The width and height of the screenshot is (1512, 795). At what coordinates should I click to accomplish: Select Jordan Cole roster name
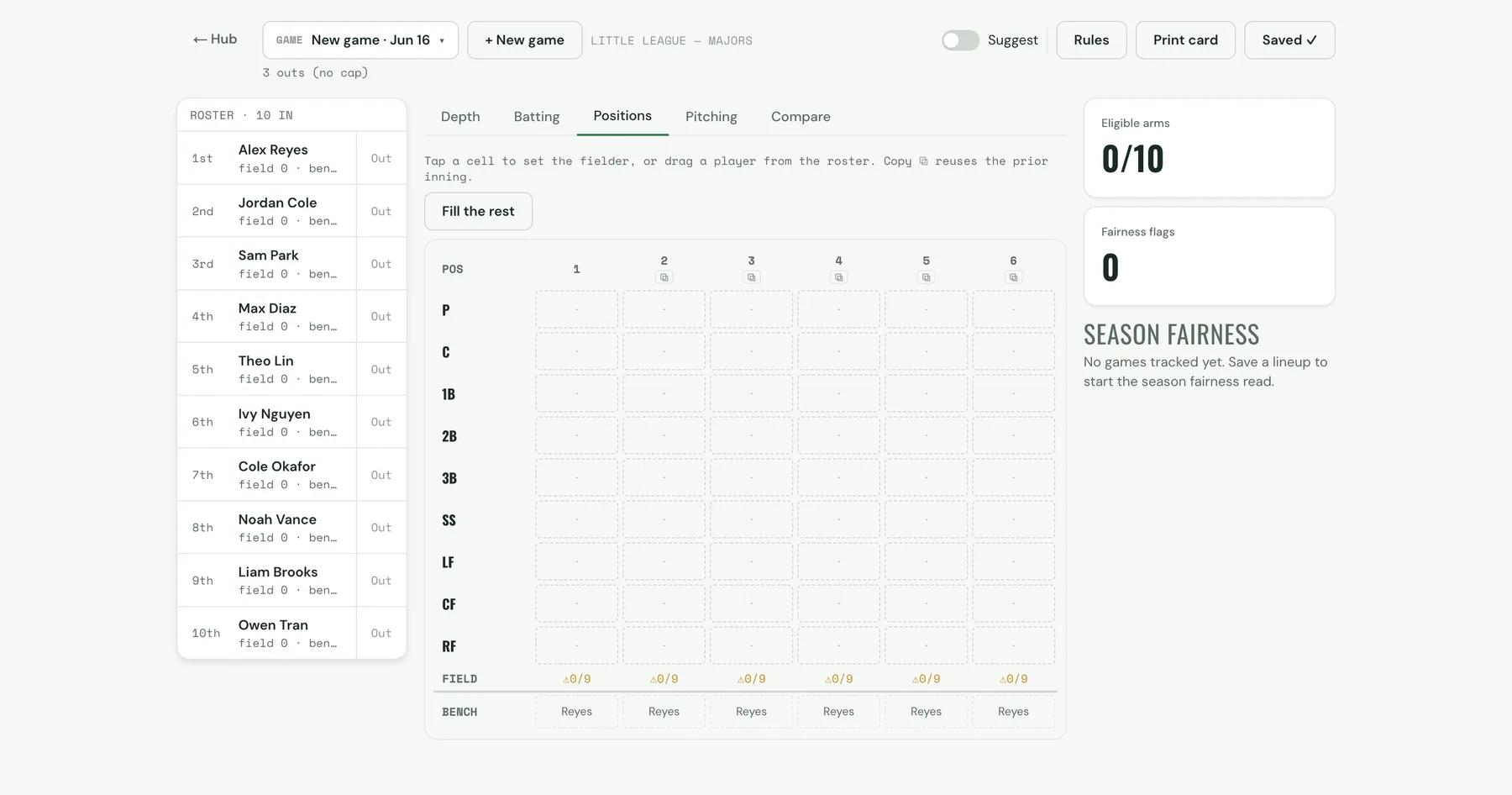(x=277, y=203)
